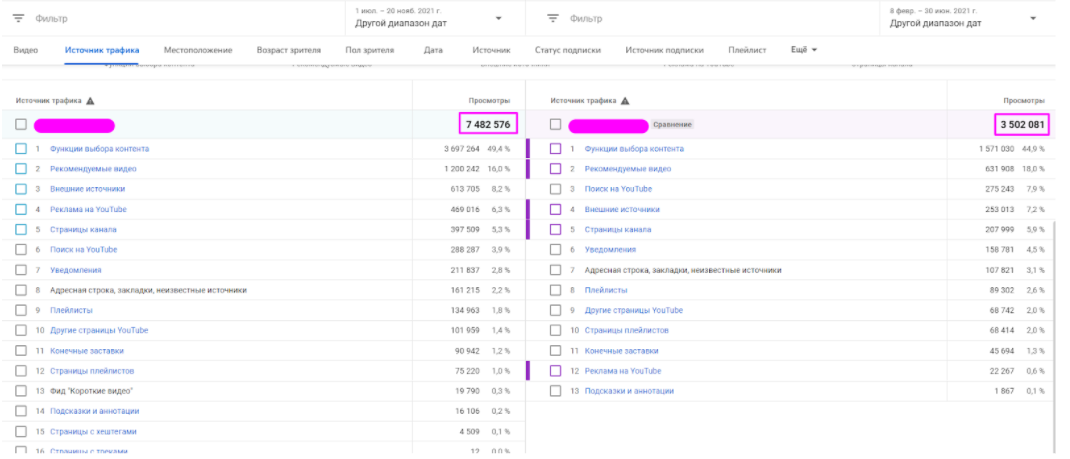
Task: Click filter icon beside the 1 июл. date range
Action: pyautogui.click(x=18, y=18)
